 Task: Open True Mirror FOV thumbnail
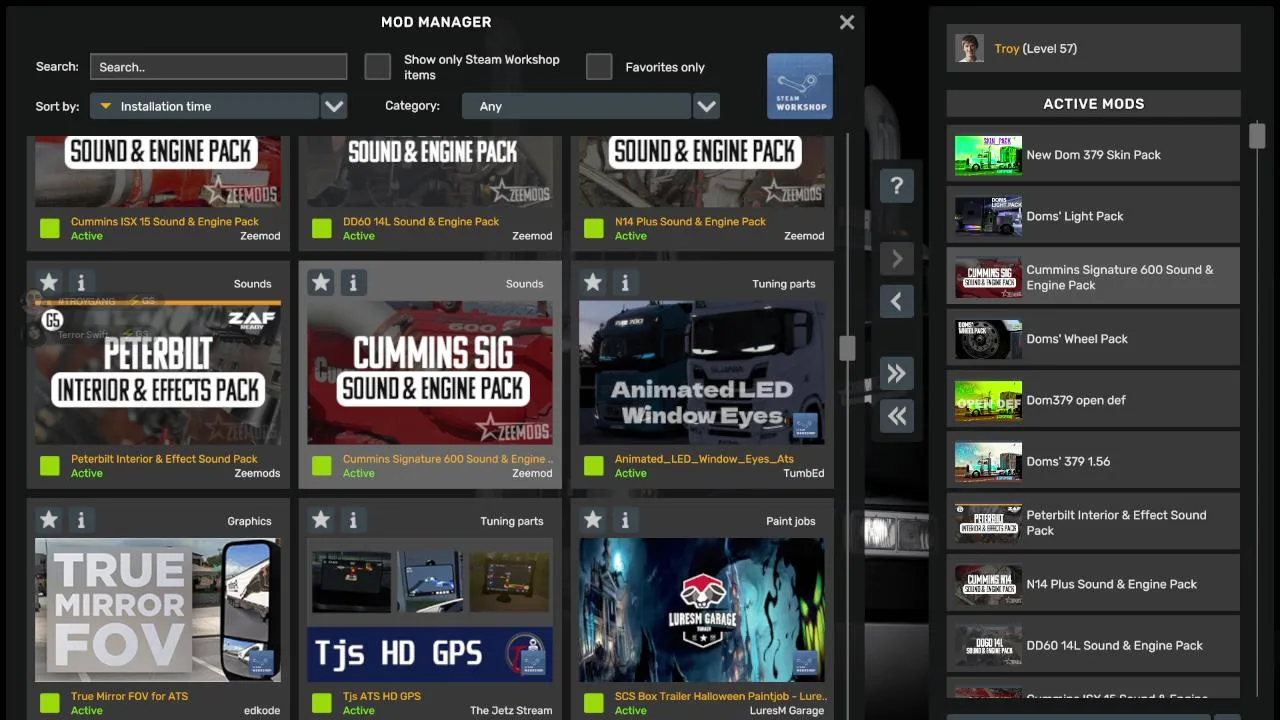158,610
